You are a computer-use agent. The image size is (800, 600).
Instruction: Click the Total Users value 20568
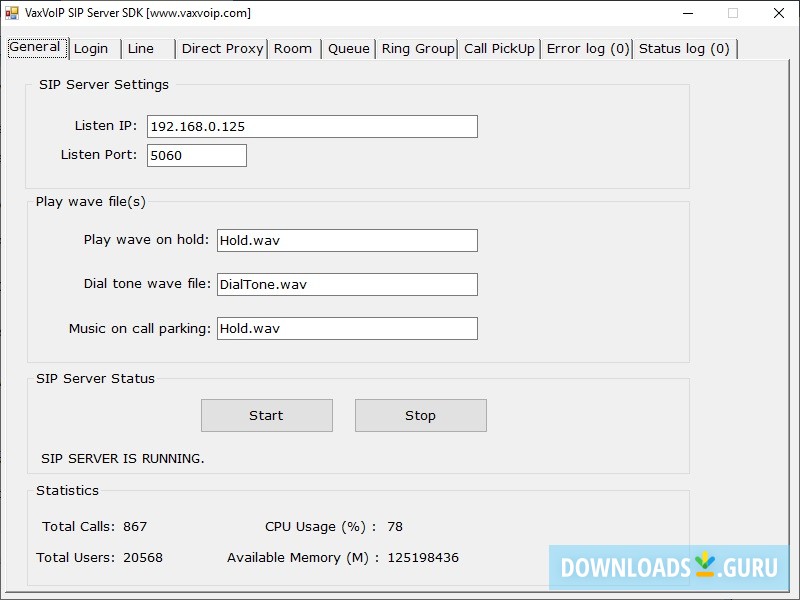point(143,558)
